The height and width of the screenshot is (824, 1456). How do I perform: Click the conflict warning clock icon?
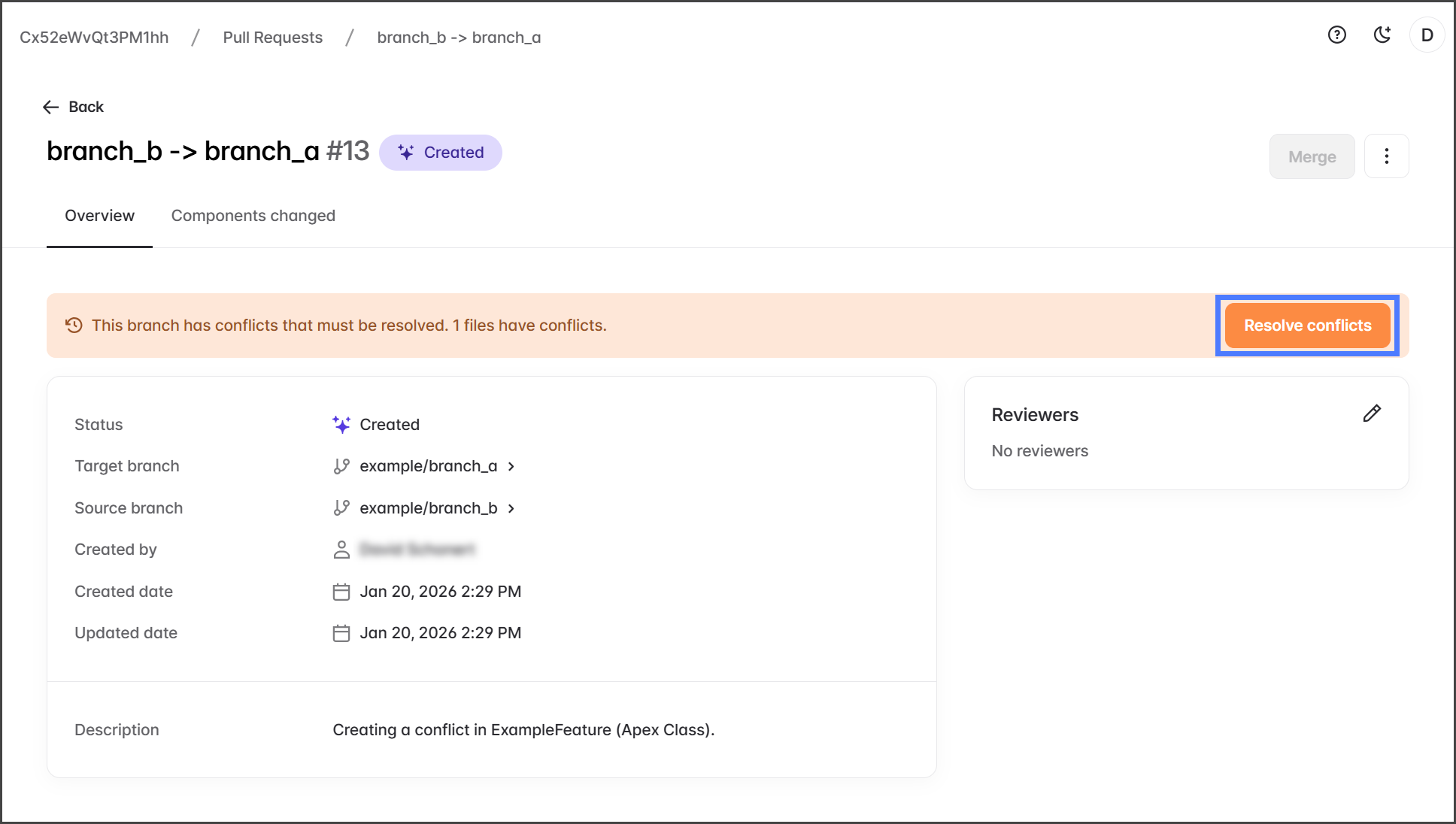(74, 326)
